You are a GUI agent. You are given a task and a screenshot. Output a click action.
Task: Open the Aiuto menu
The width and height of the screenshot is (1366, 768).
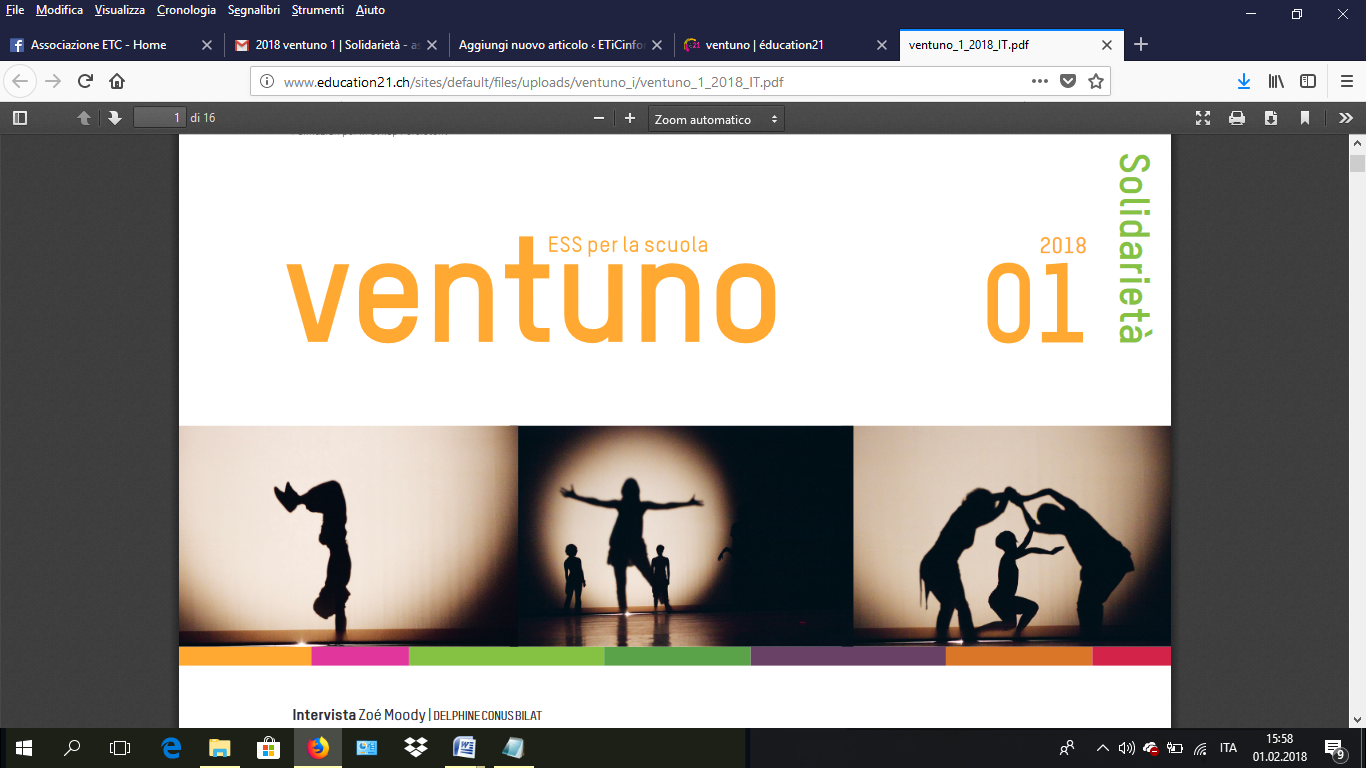(370, 10)
